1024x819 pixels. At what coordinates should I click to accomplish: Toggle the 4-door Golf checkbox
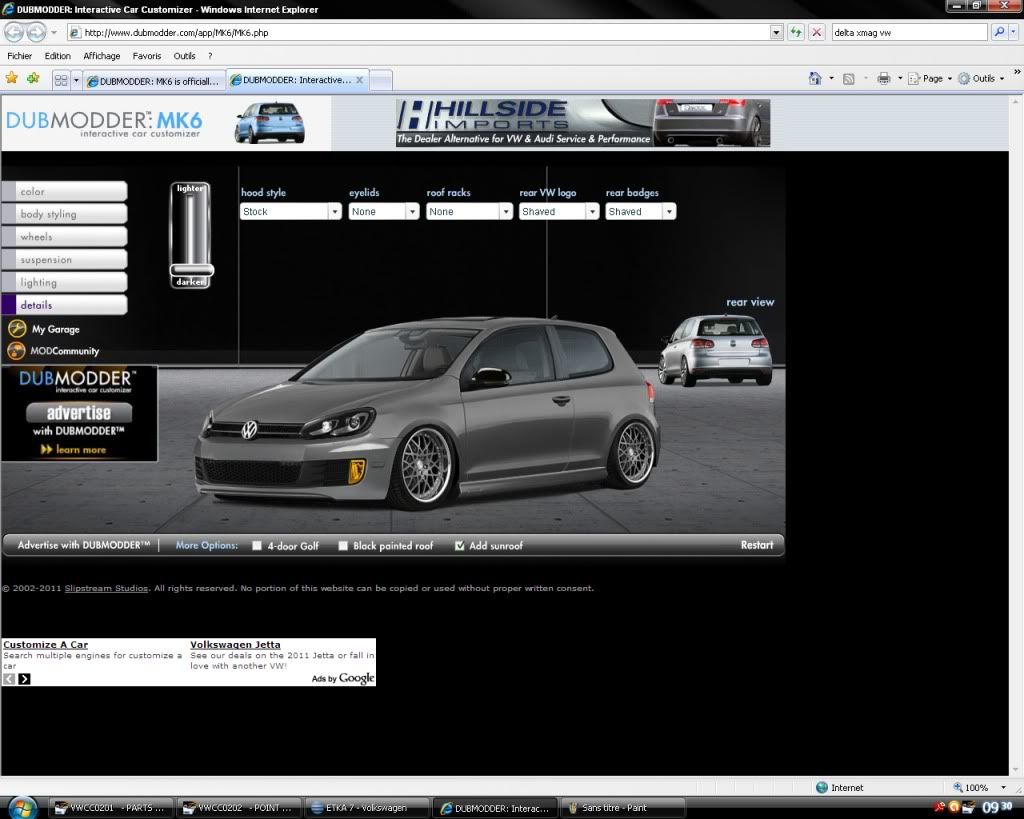click(257, 545)
